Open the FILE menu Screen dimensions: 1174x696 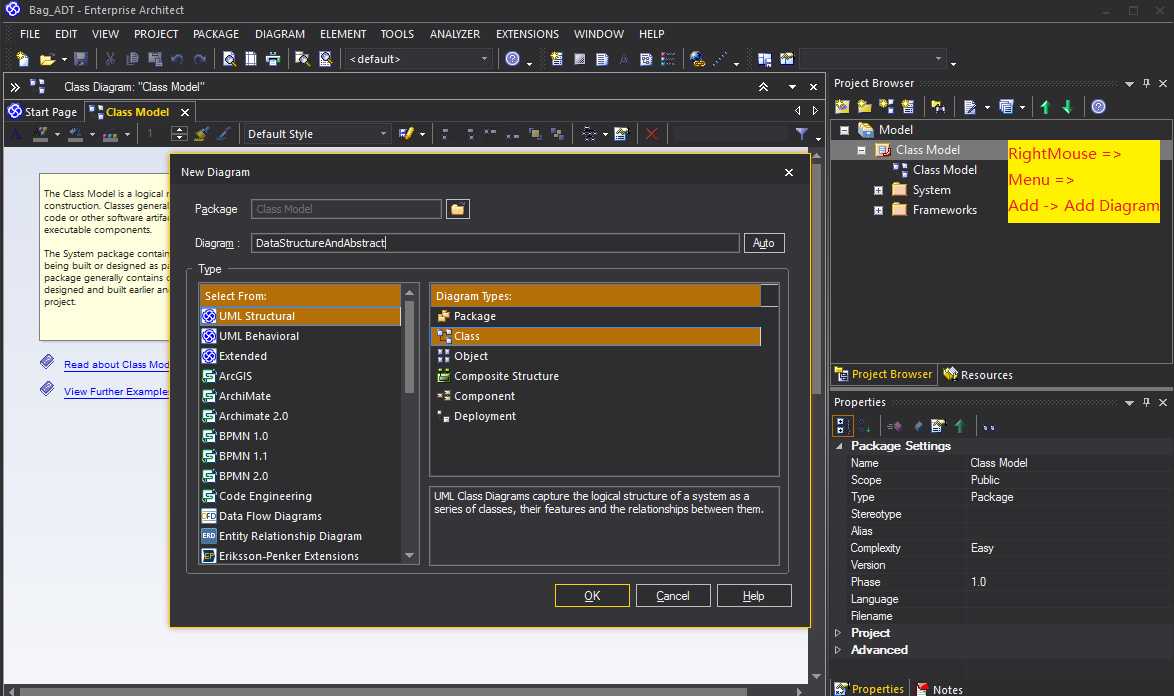point(30,34)
